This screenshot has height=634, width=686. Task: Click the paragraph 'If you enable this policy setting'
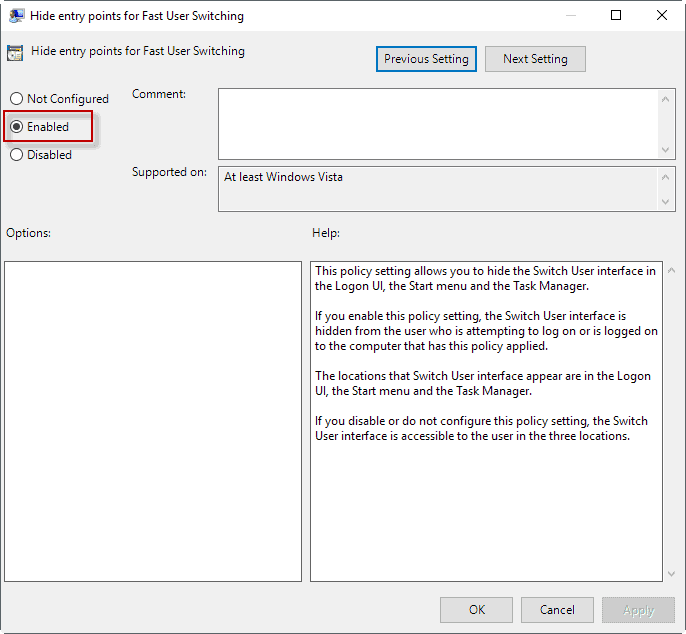point(486,331)
